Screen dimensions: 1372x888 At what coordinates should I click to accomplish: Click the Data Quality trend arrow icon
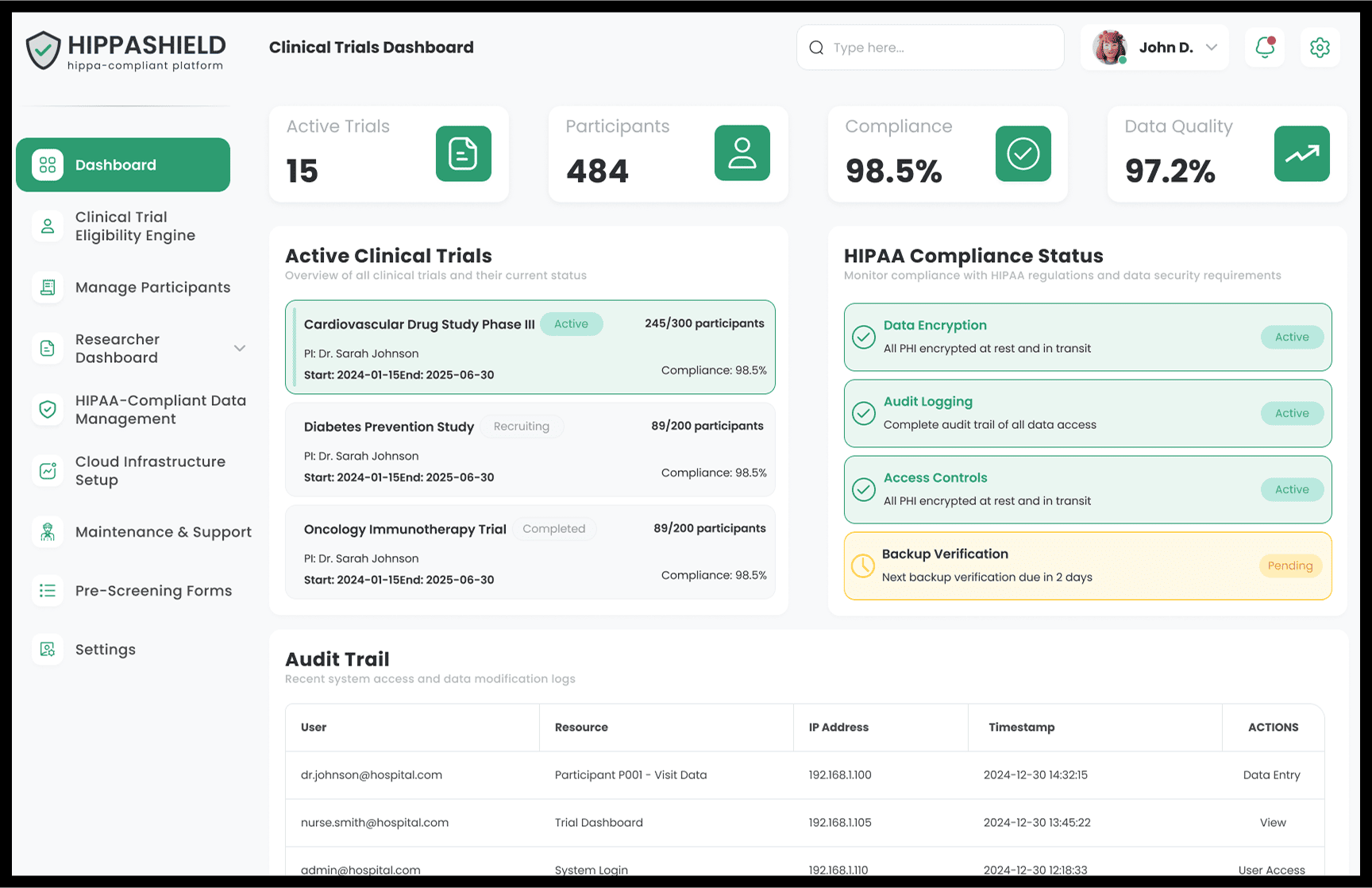[x=1301, y=153]
